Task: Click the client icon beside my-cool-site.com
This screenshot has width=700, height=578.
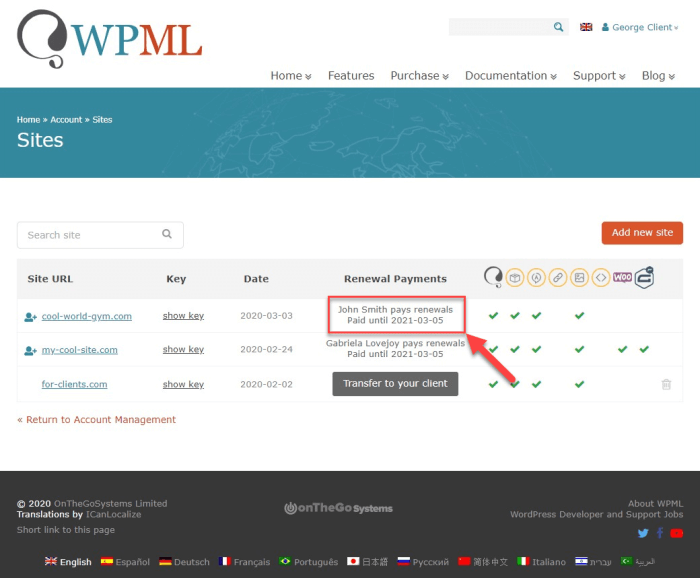Action: (30, 351)
